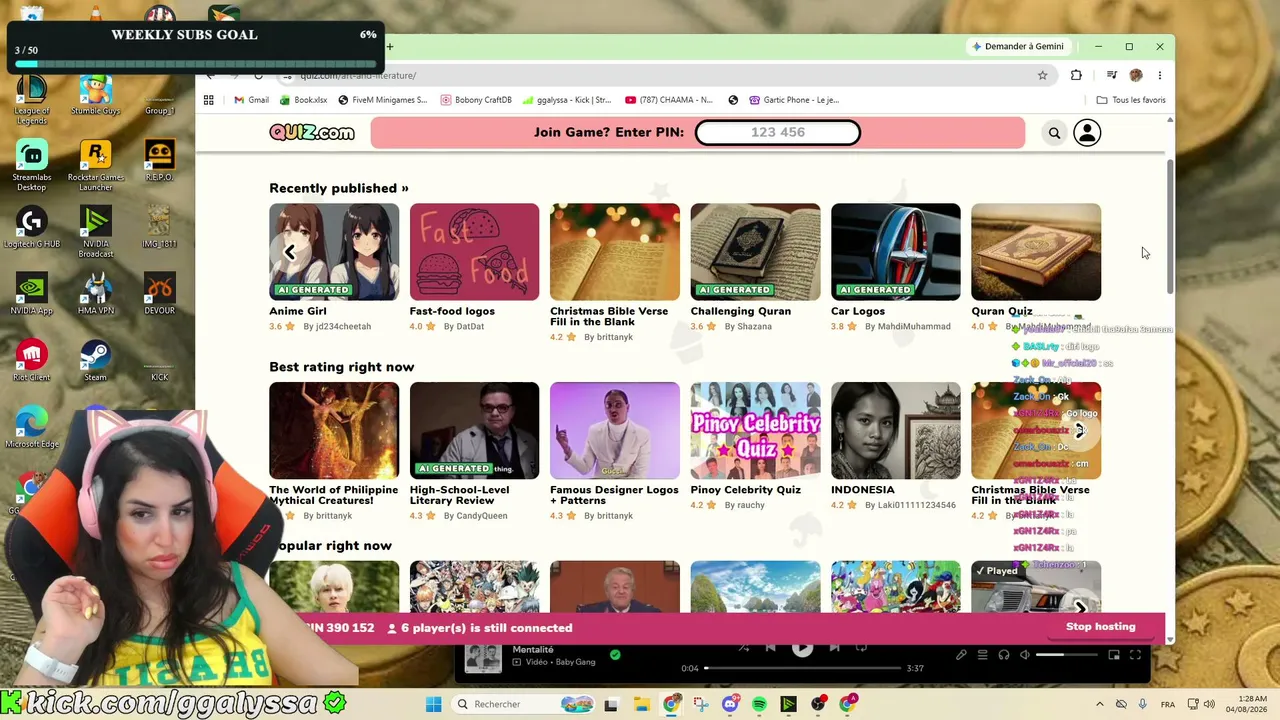Image resolution: width=1280 pixels, height=720 pixels.
Task: Open Snipping Tool from the taskbar
Action: tap(701, 704)
